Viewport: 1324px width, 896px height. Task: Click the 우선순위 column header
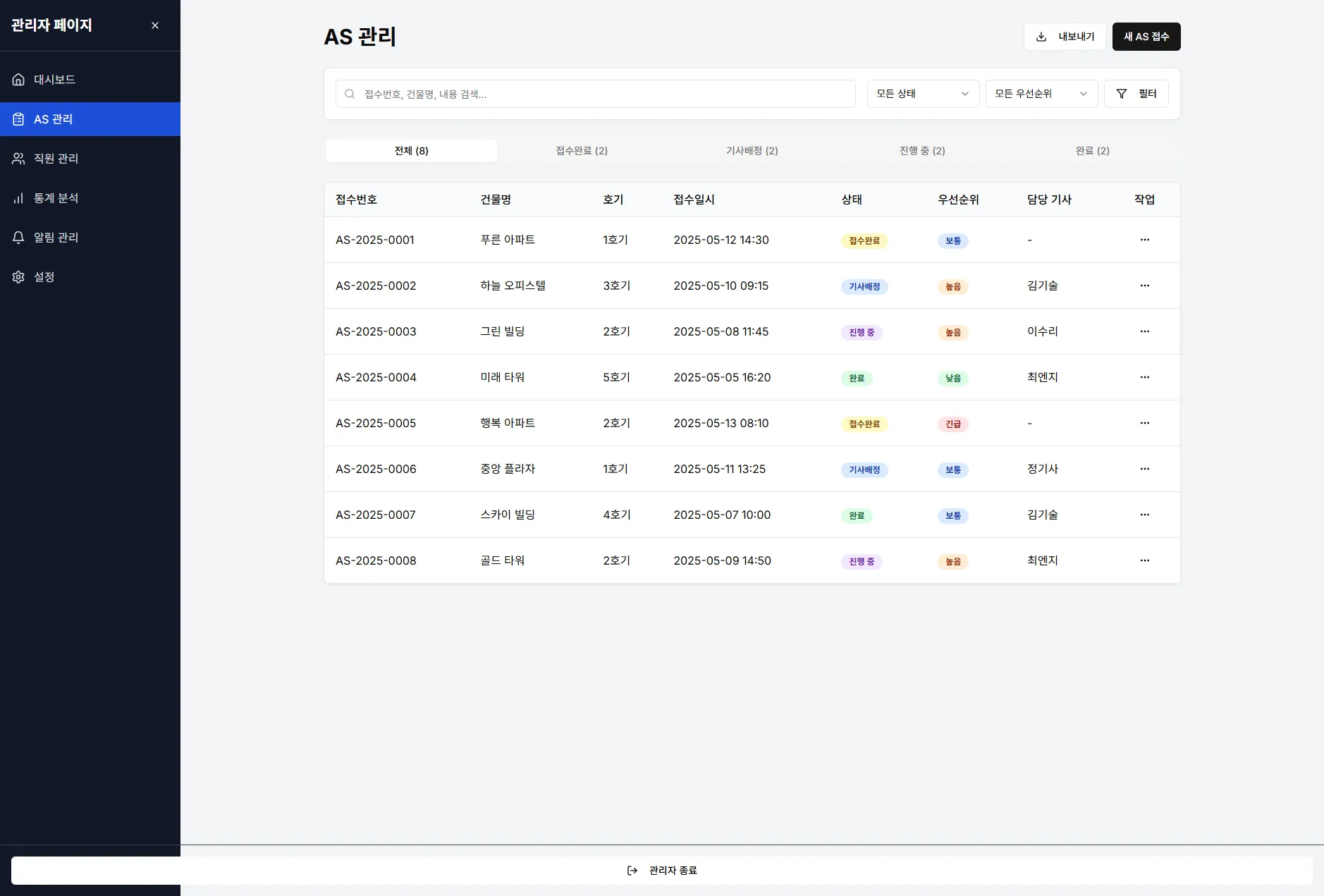click(958, 200)
